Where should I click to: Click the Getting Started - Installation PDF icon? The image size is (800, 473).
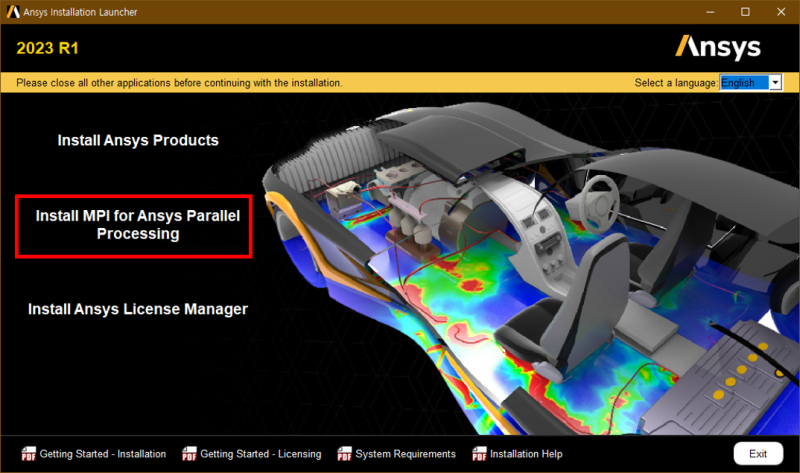tap(29, 454)
